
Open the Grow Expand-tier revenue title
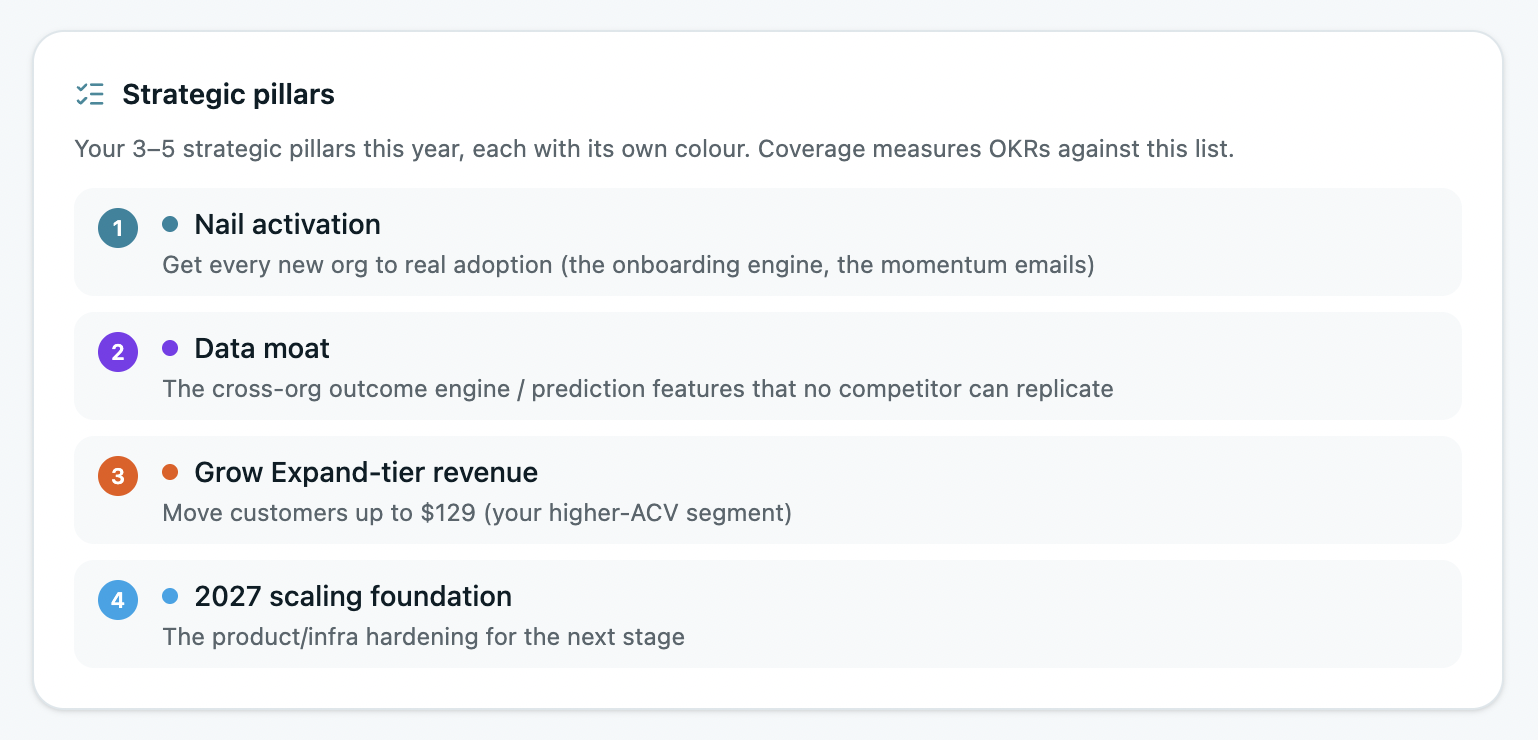pos(366,472)
